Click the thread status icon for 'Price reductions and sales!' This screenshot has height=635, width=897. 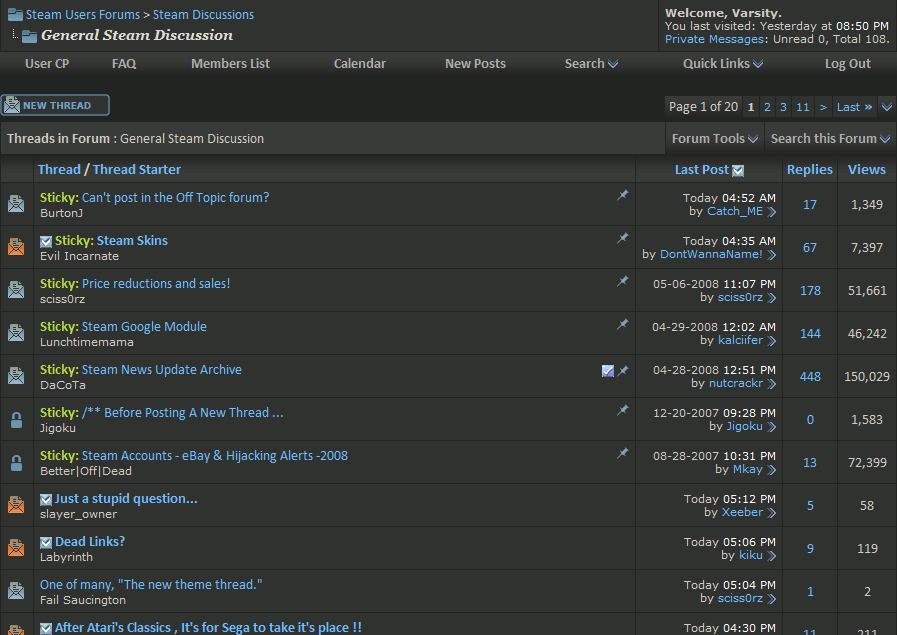(16, 289)
